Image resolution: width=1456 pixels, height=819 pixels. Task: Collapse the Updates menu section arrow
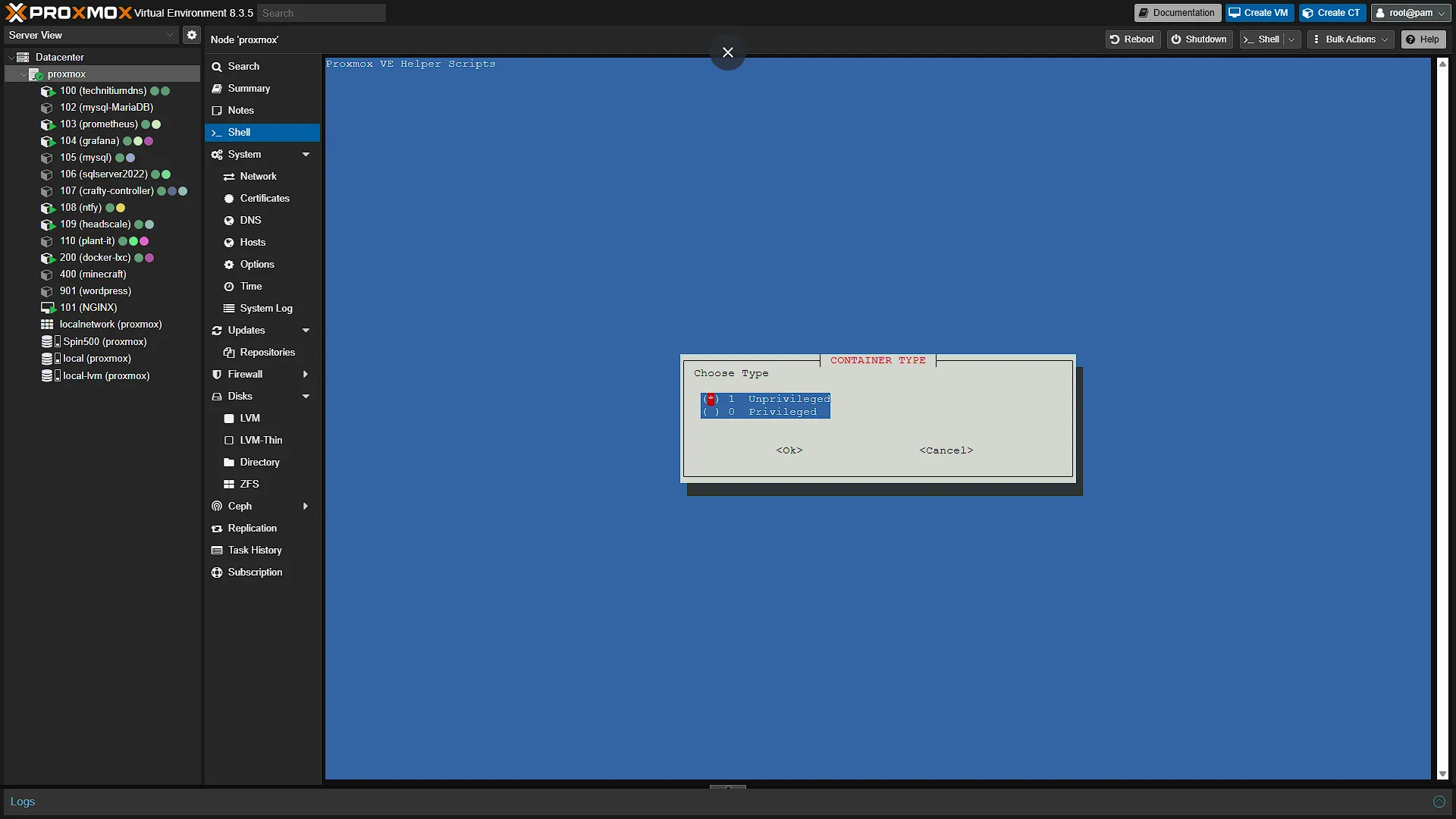click(306, 331)
